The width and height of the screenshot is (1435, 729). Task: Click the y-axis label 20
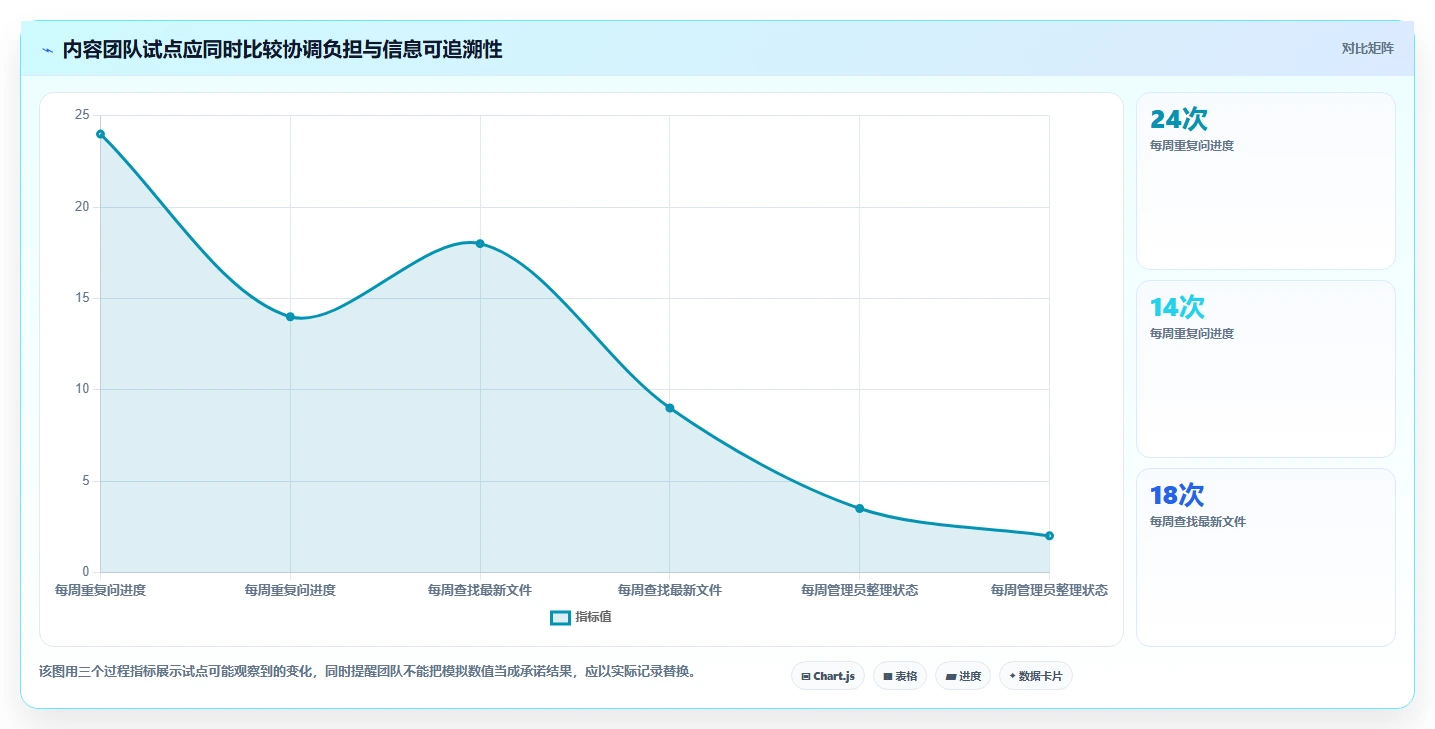82,207
